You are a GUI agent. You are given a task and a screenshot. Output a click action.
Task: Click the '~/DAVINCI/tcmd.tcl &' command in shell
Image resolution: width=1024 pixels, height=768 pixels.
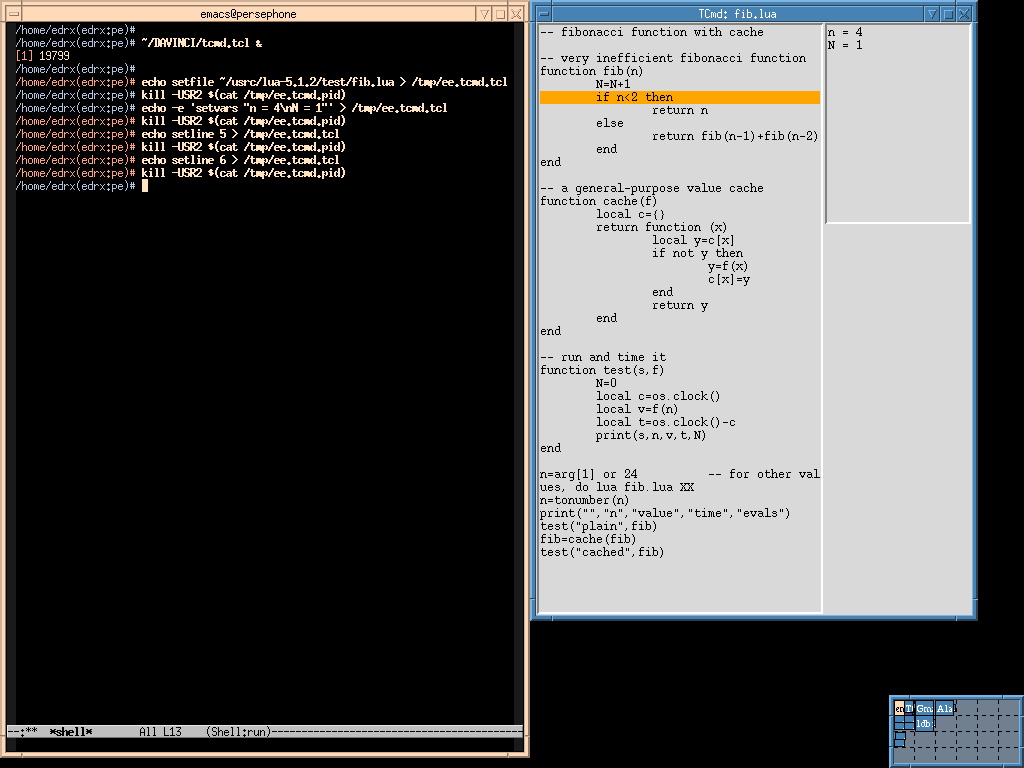202,43
